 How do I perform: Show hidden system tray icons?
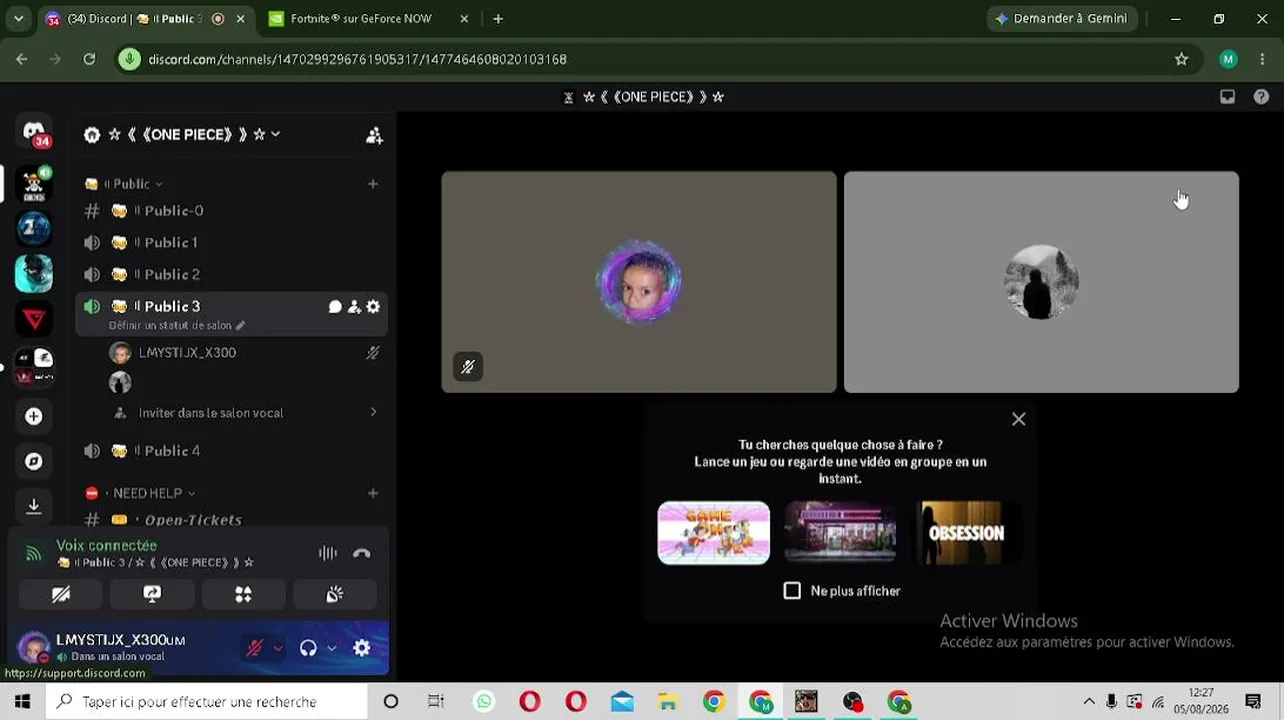(1088, 702)
